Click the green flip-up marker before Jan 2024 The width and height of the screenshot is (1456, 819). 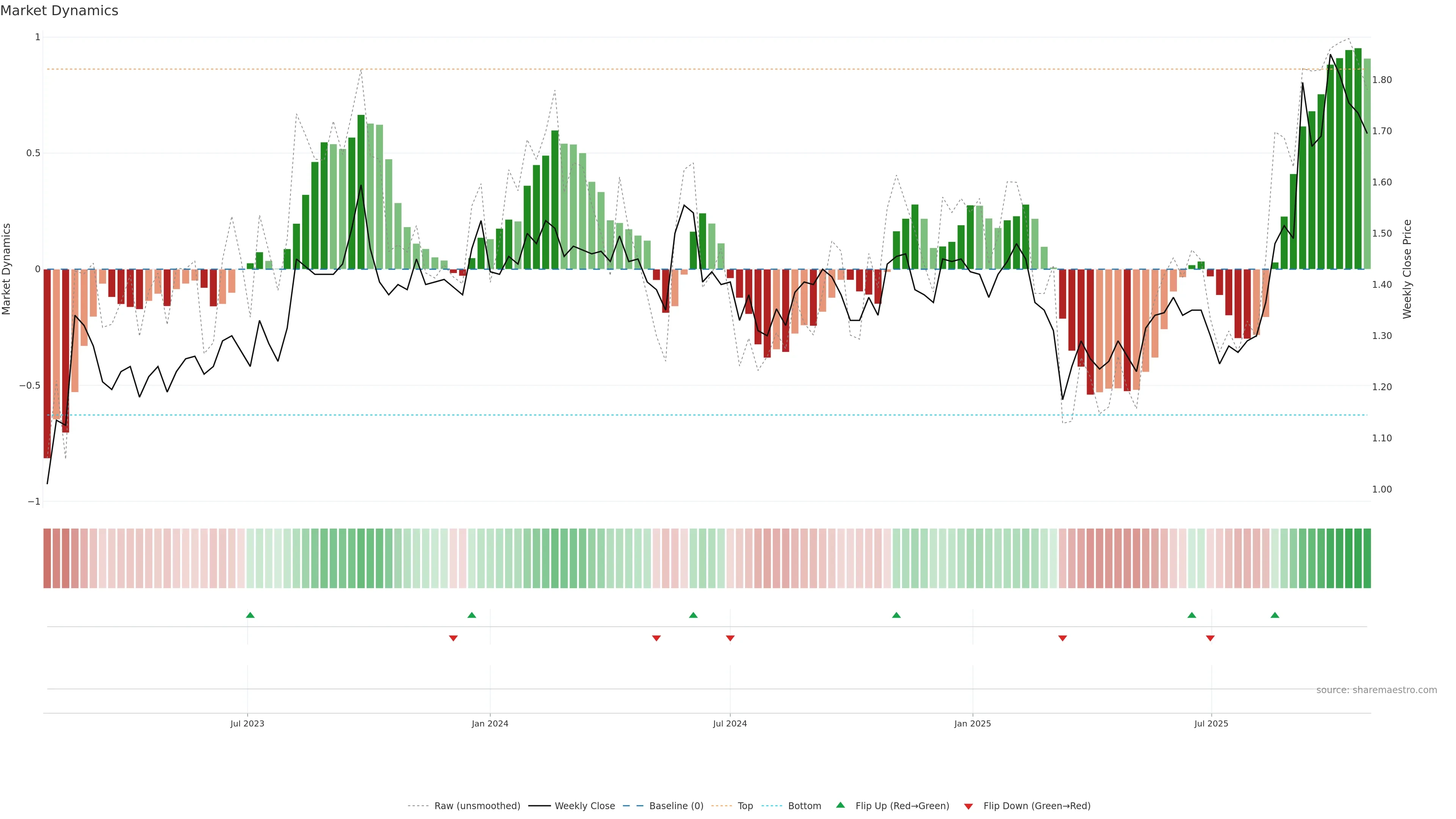pos(472,615)
